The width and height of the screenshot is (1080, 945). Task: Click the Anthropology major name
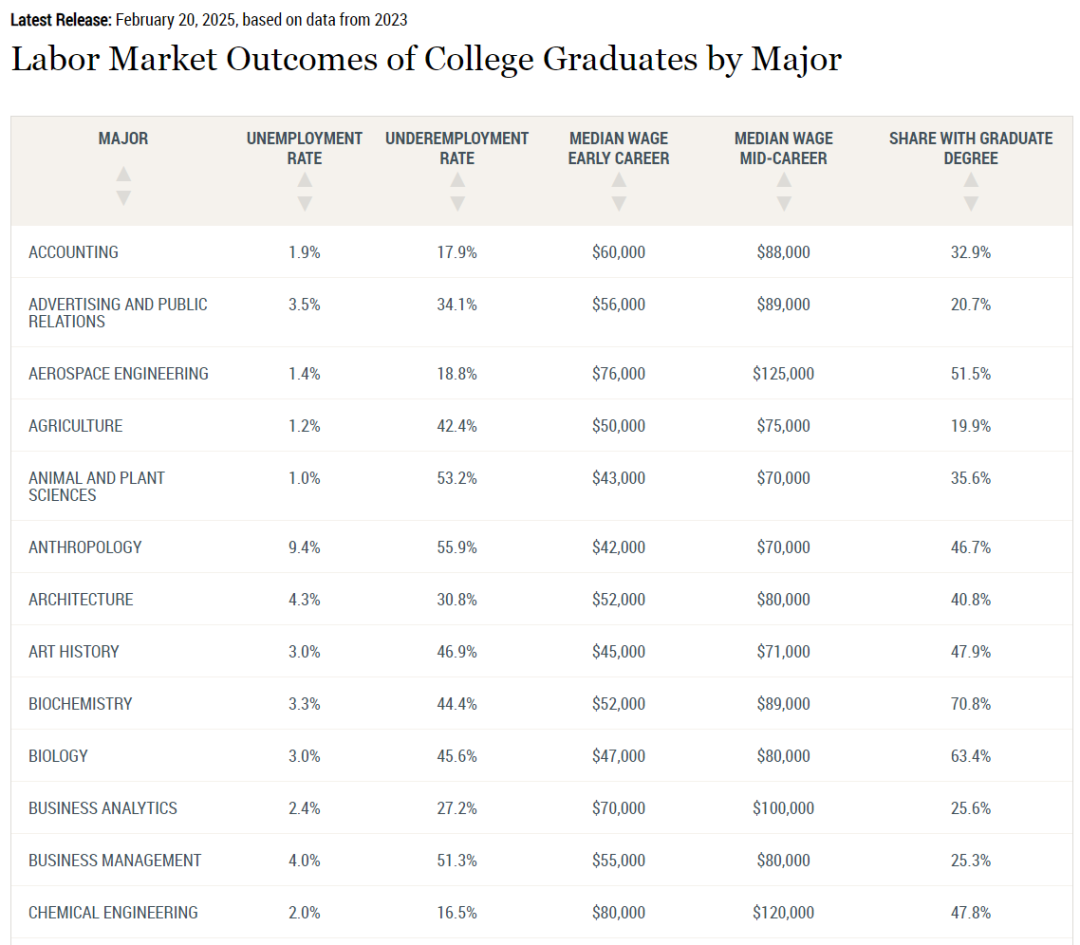[85, 547]
